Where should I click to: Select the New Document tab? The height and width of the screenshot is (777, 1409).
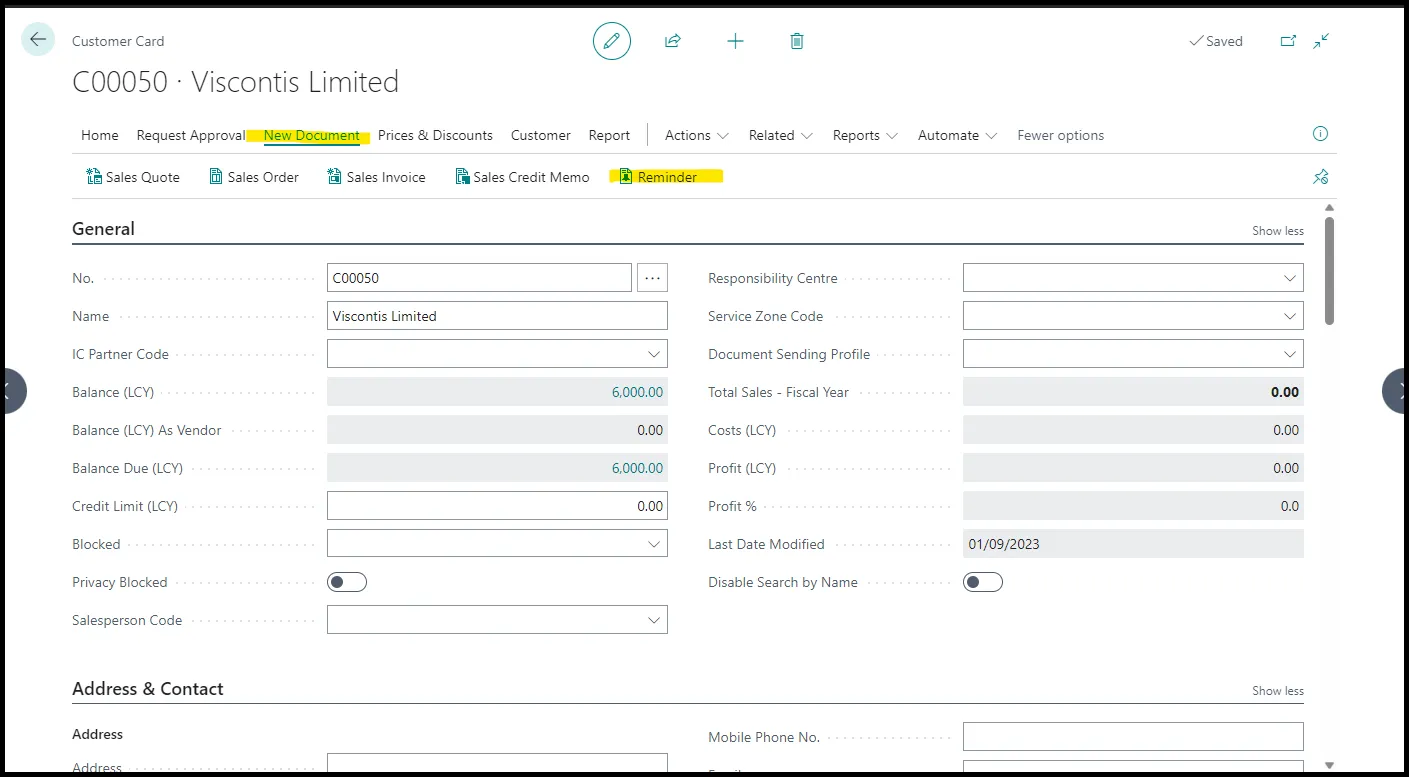coord(312,135)
